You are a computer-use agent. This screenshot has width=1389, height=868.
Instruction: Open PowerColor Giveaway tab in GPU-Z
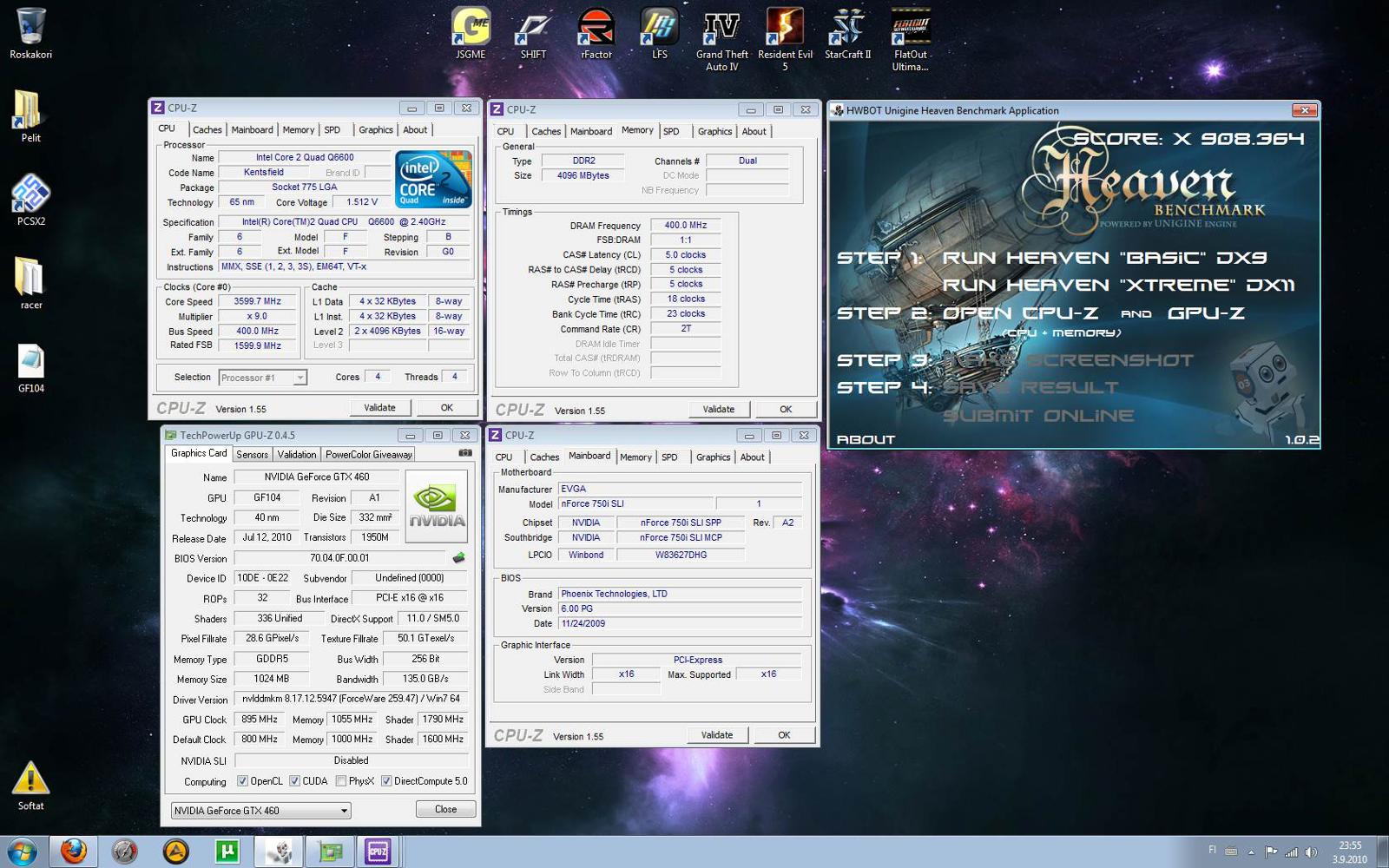pyautogui.click(x=368, y=455)
